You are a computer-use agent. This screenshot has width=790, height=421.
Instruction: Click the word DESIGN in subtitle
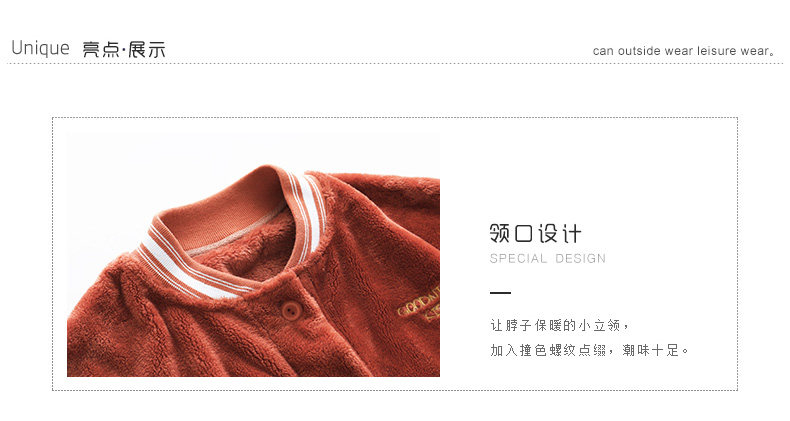tap(580, 259)
